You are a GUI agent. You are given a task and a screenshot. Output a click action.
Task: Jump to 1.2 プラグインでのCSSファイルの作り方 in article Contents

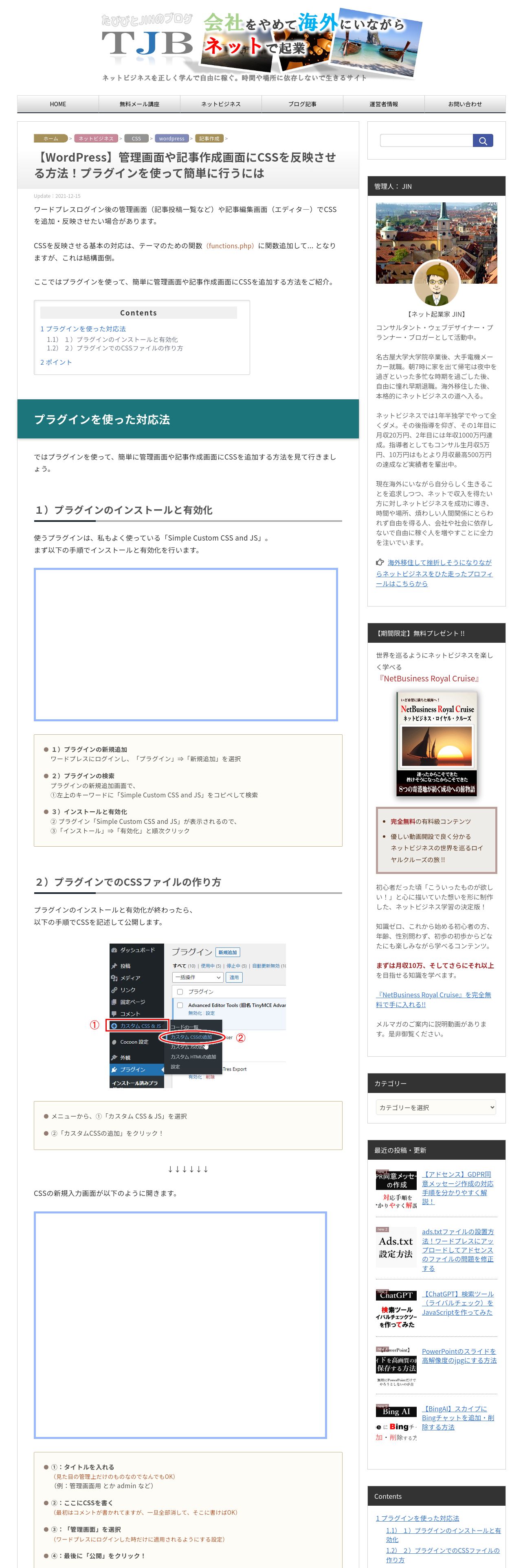click(115, 348)
